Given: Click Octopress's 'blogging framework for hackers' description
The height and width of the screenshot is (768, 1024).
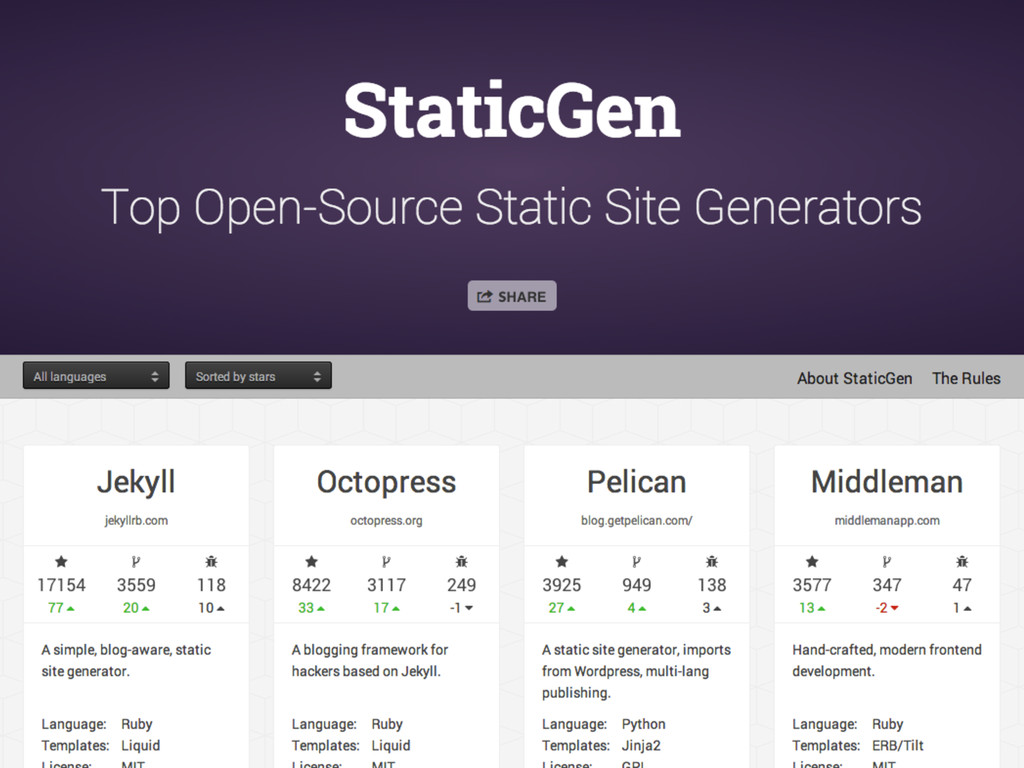Looking at the screenshot, I should click(370, 660).
